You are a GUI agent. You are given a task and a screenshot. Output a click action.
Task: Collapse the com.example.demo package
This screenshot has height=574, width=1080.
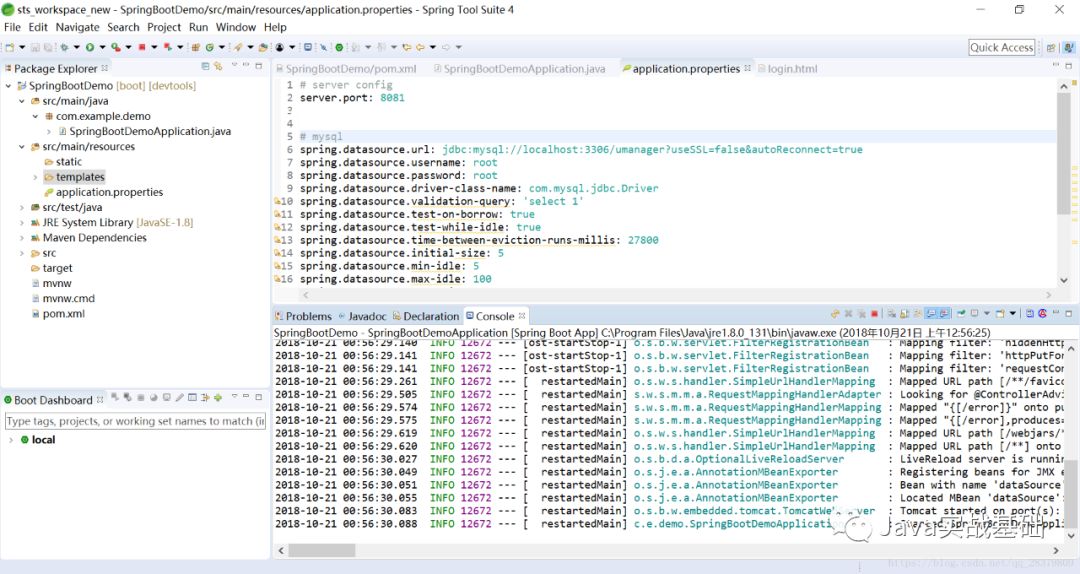(x=36, y=116)
